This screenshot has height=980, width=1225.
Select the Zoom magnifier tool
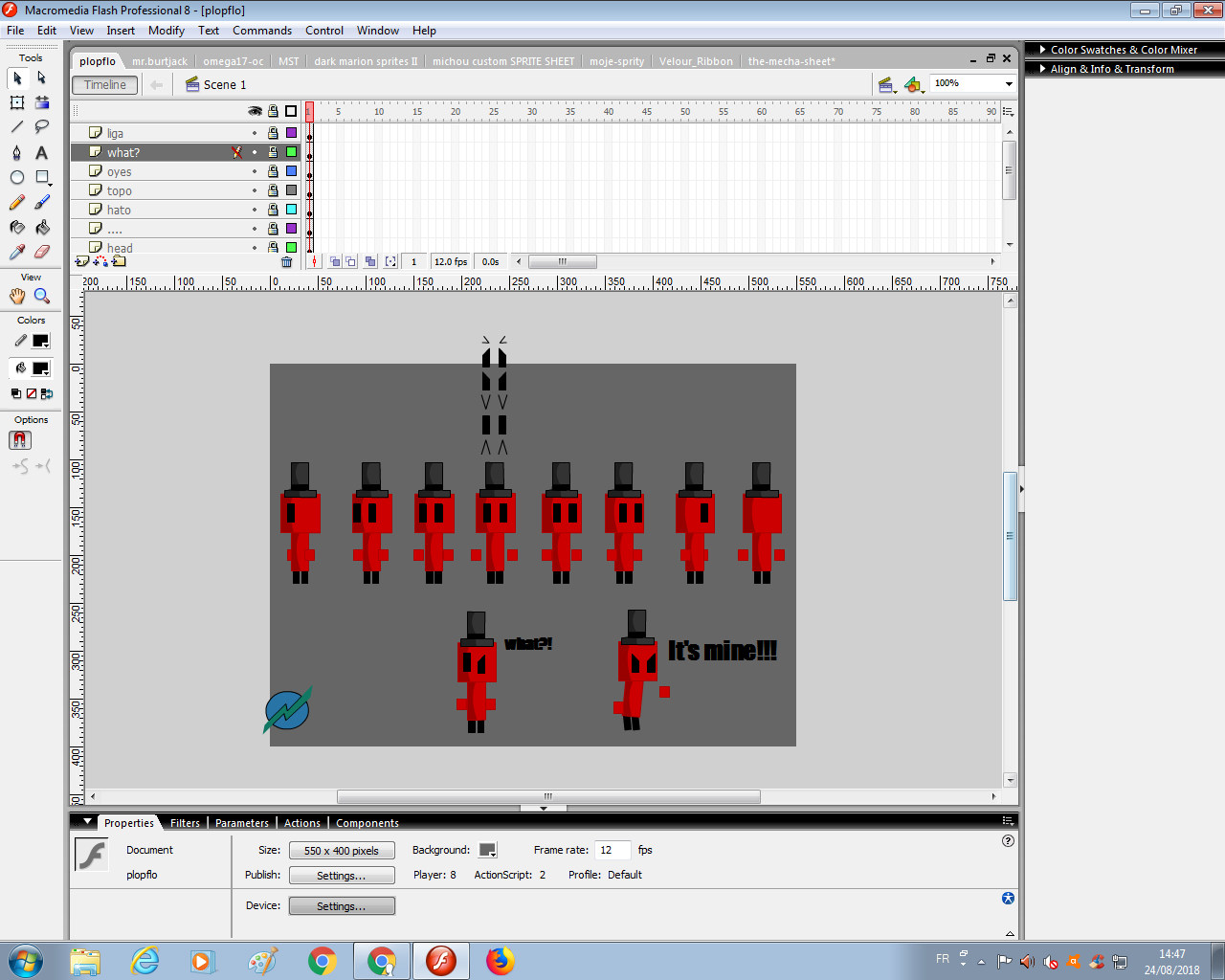pos(42,297)
